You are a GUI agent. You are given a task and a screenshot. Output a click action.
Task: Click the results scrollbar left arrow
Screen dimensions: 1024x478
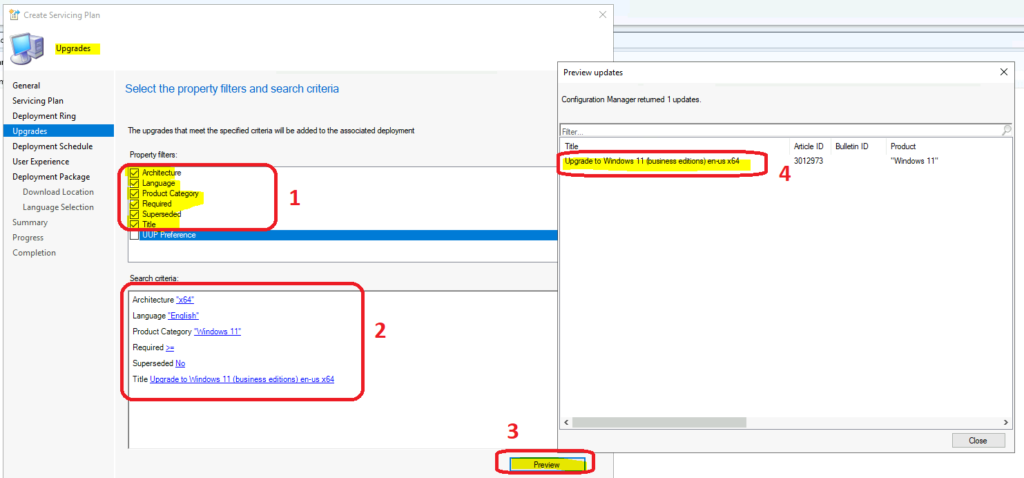point(566,422)
